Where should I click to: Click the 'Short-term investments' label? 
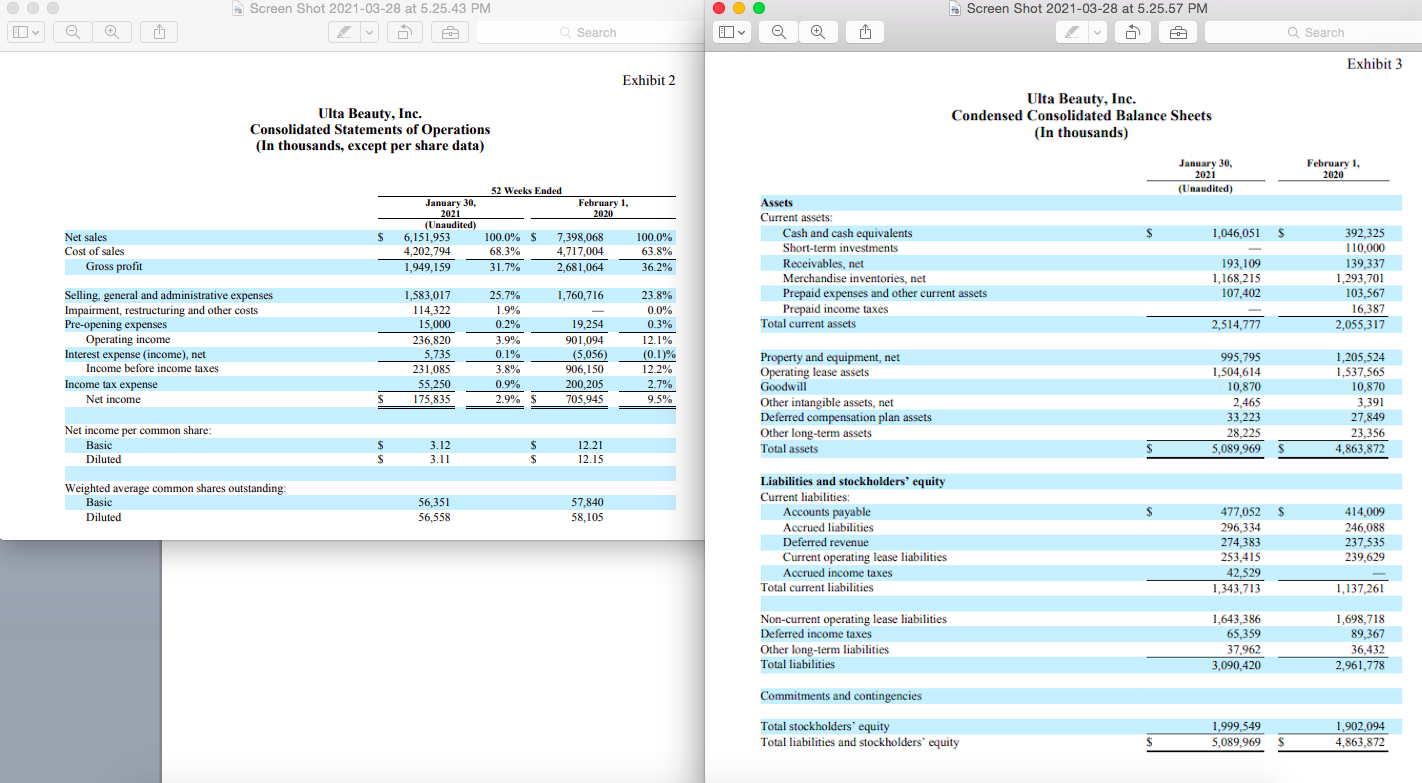[840, 247]
